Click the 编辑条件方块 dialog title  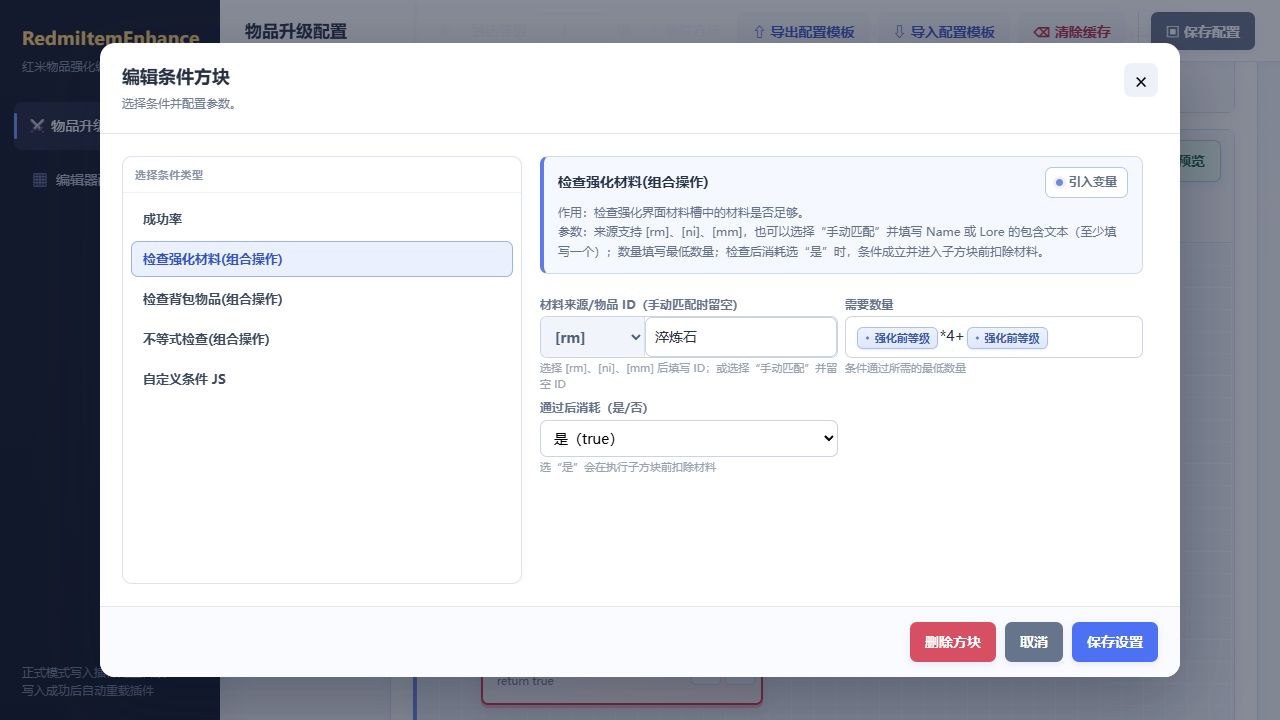[176, 77]
